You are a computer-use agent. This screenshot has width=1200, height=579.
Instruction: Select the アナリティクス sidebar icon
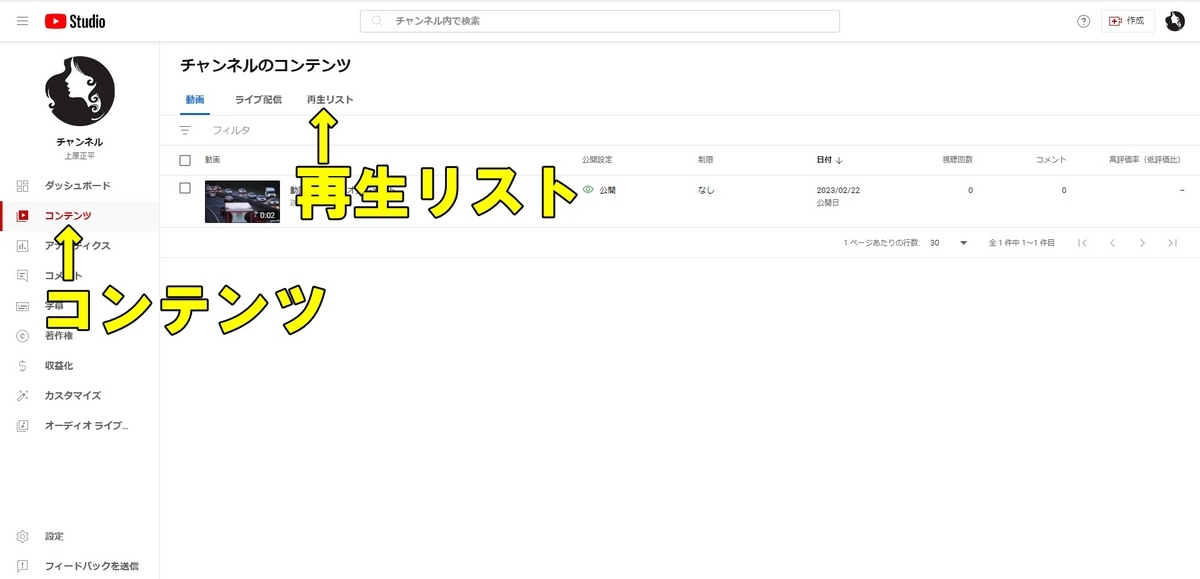[23, 246]
